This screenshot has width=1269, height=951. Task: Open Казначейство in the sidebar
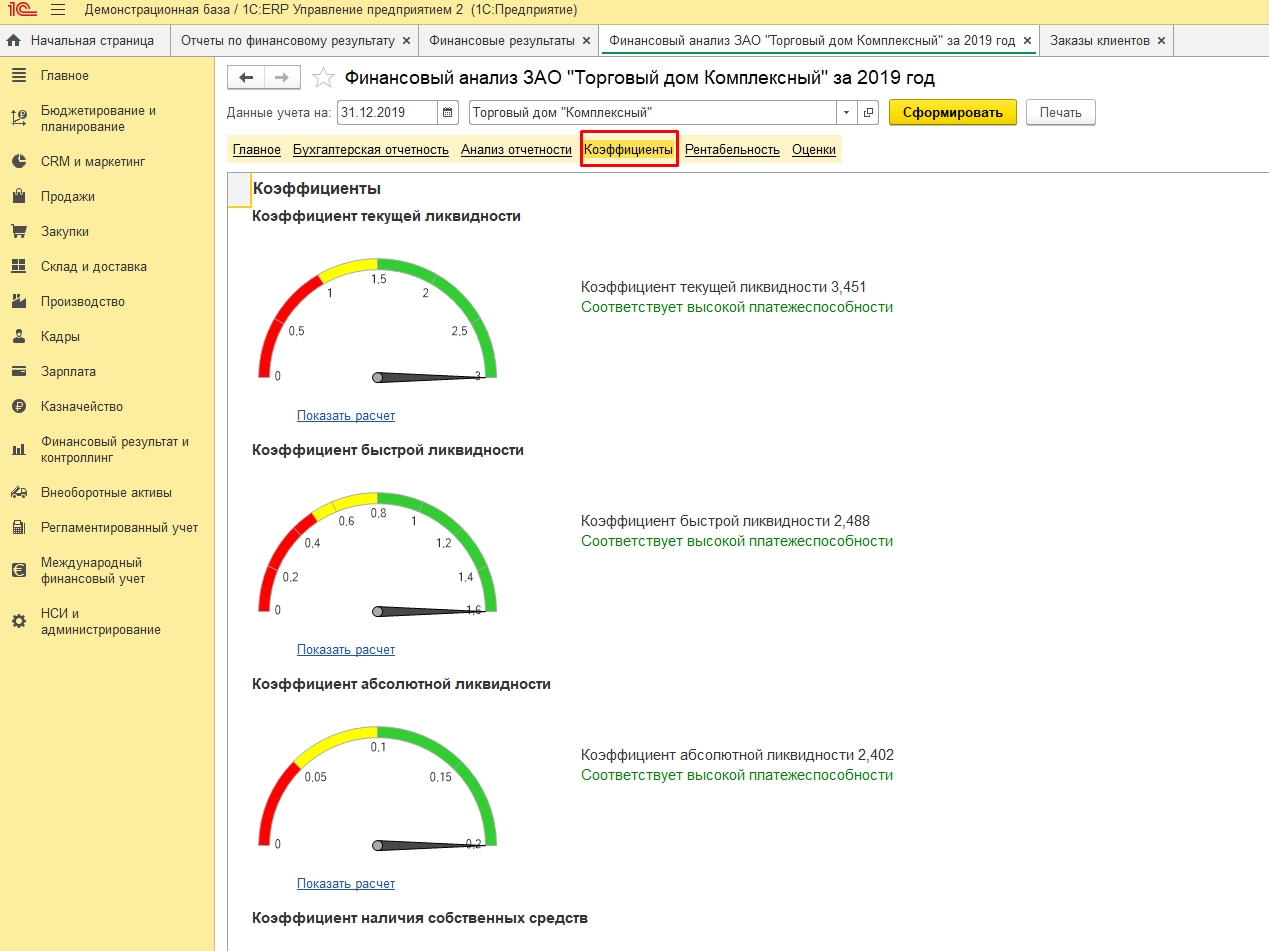coord(82,406)
